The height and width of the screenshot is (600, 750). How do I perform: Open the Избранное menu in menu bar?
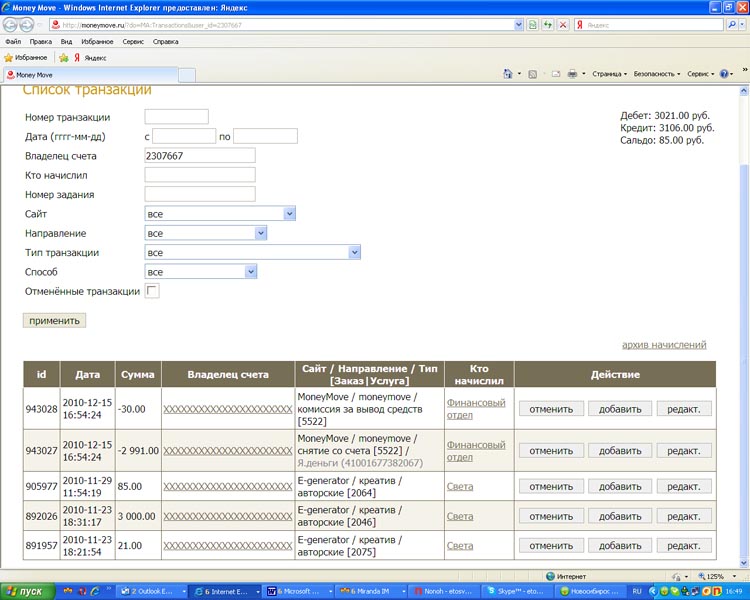(x=97, y=42)
